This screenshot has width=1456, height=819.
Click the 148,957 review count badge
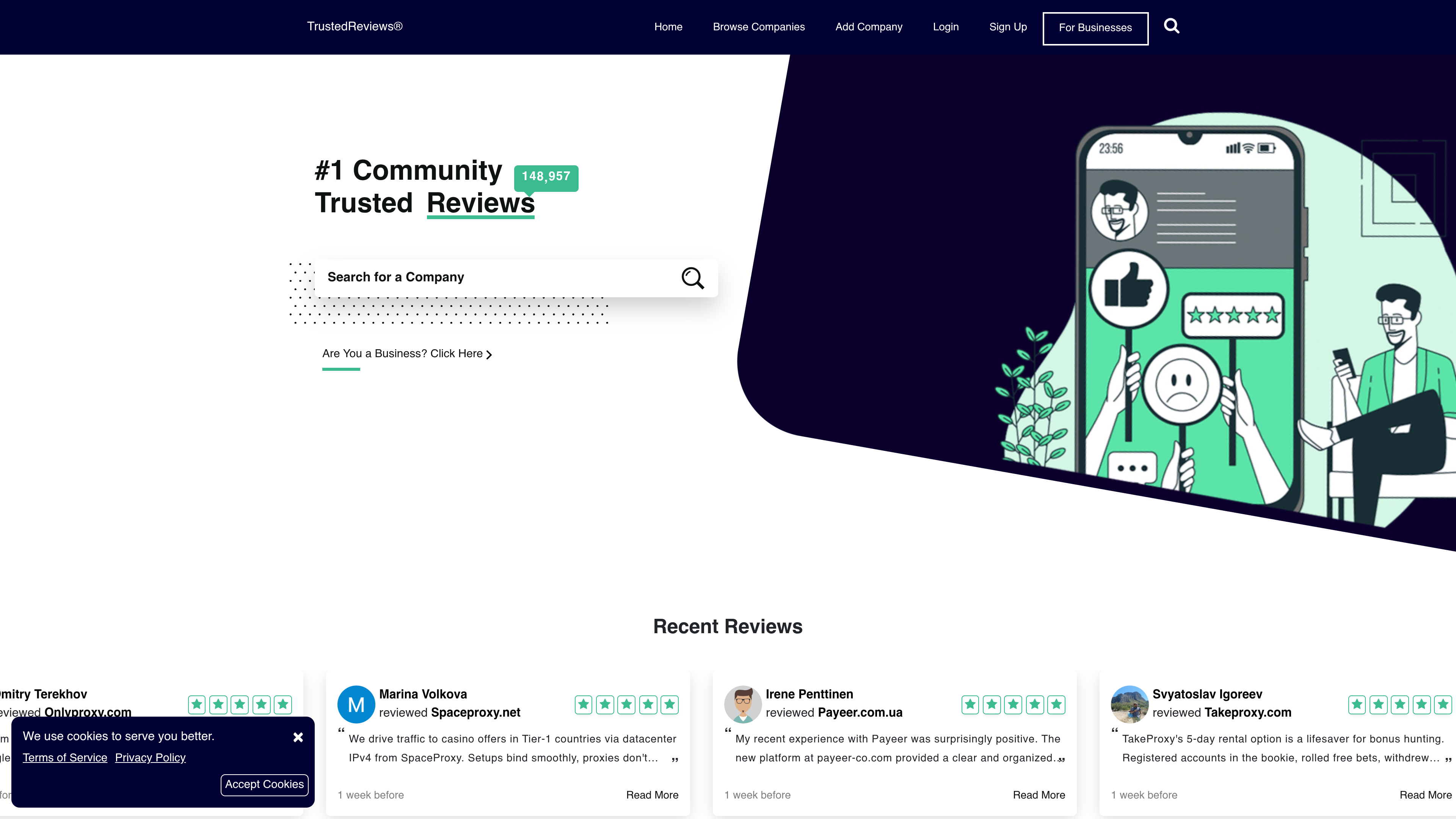(546, 177)
